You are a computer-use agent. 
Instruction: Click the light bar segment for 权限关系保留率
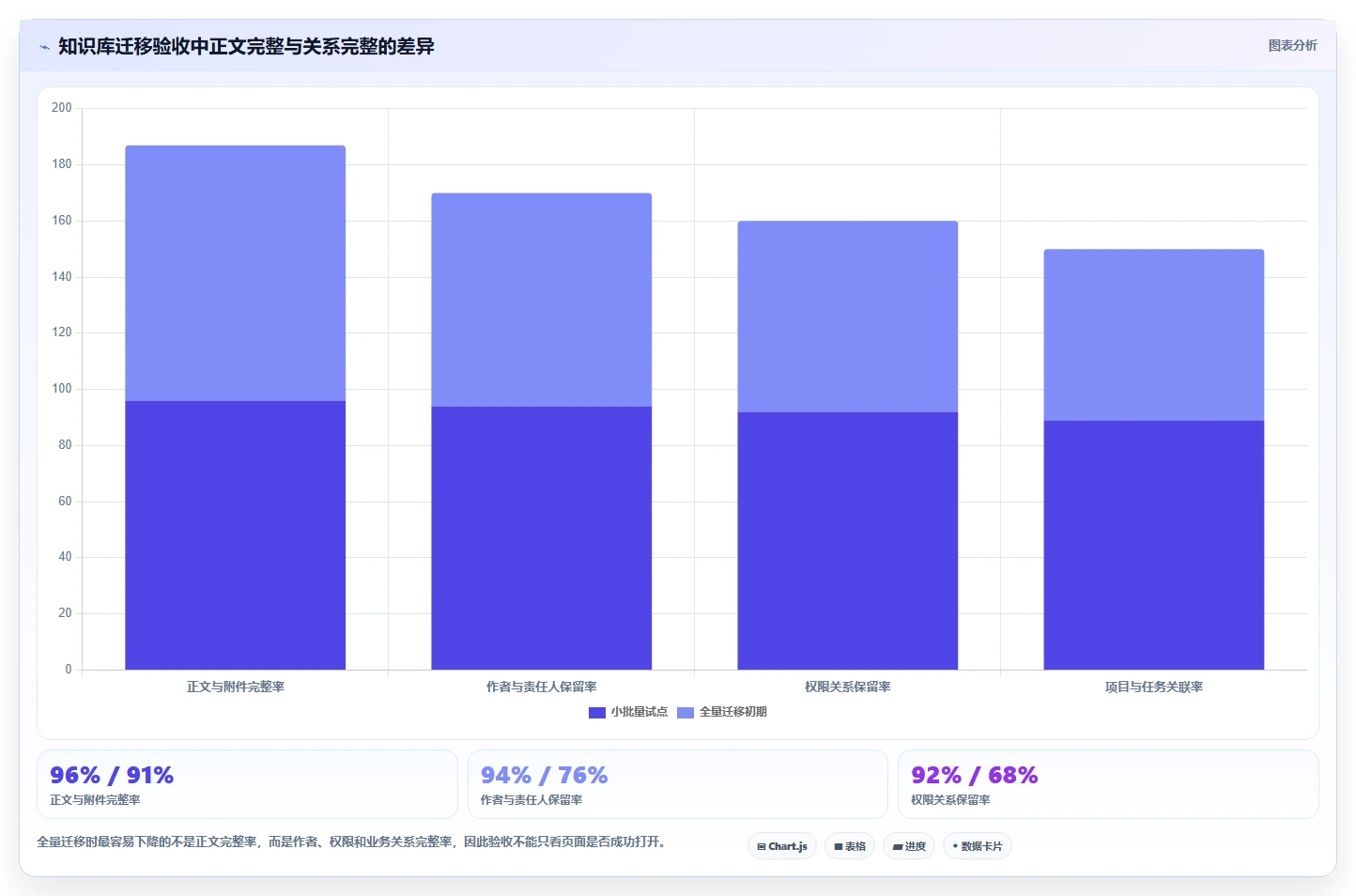(847, 317)
